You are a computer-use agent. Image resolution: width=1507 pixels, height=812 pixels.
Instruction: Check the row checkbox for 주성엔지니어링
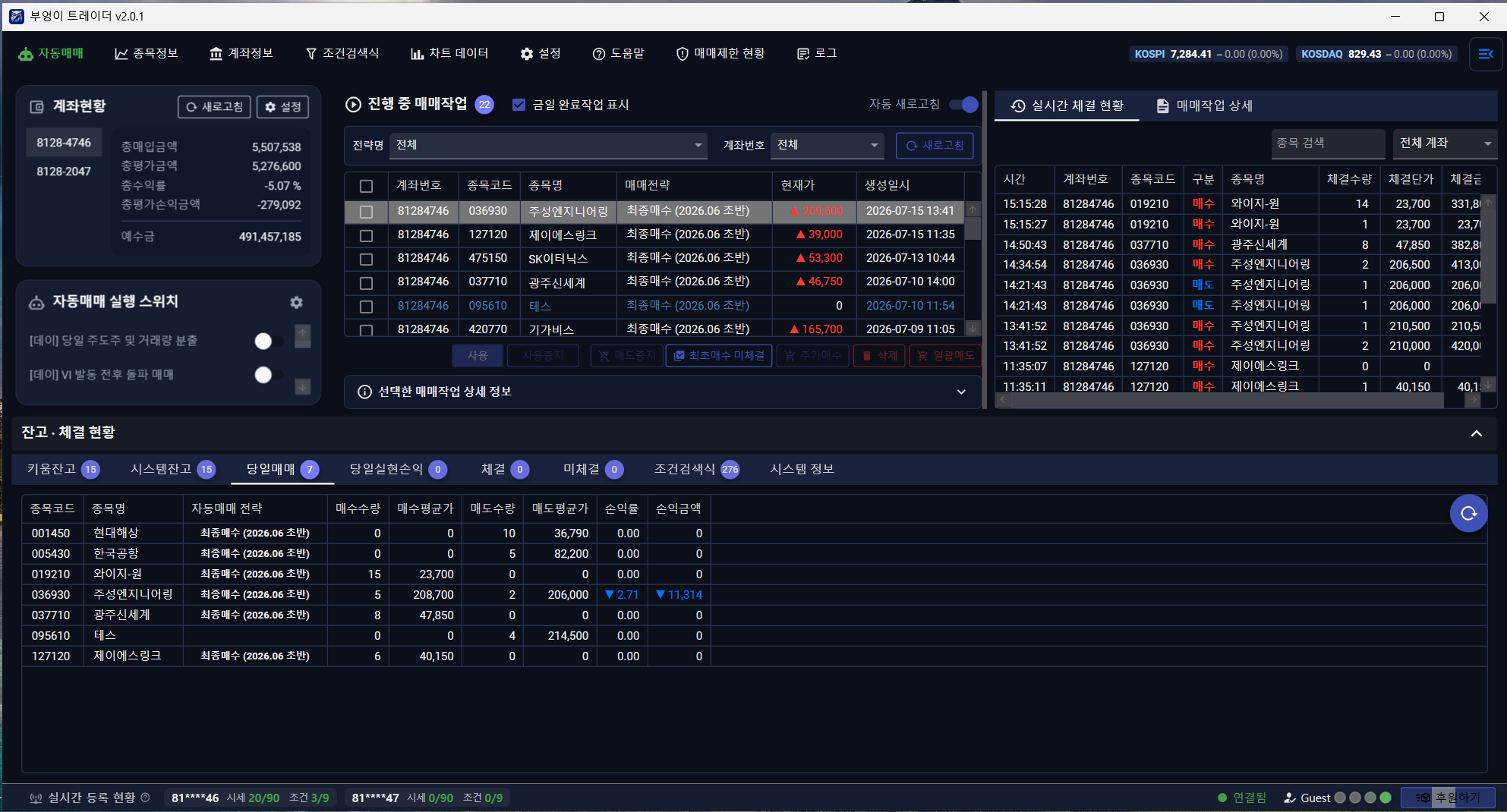[x=366, y=212]
